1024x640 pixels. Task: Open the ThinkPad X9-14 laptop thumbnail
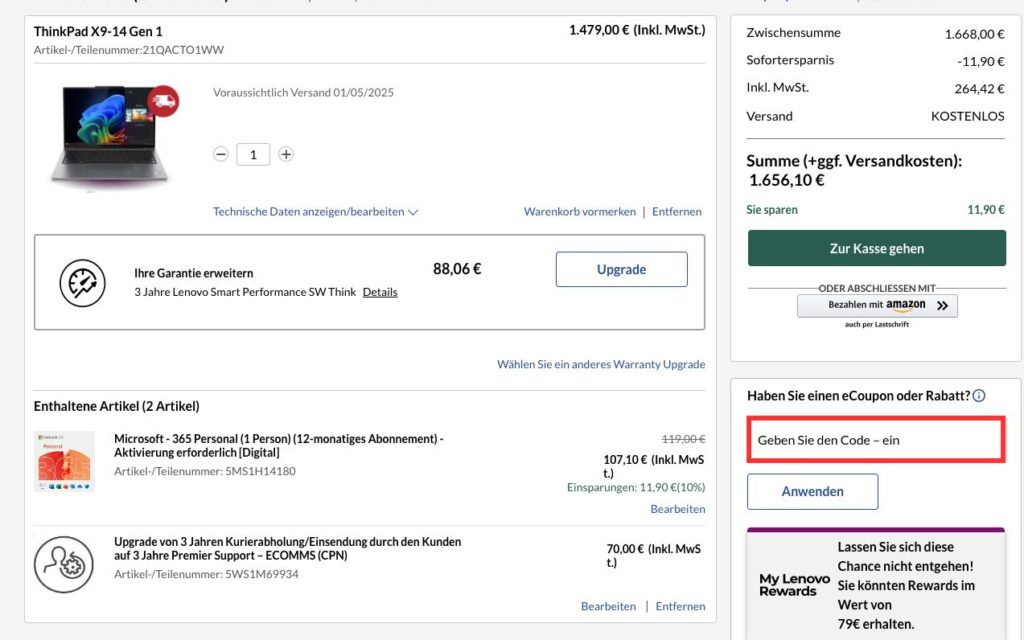[x=110, y=136]
